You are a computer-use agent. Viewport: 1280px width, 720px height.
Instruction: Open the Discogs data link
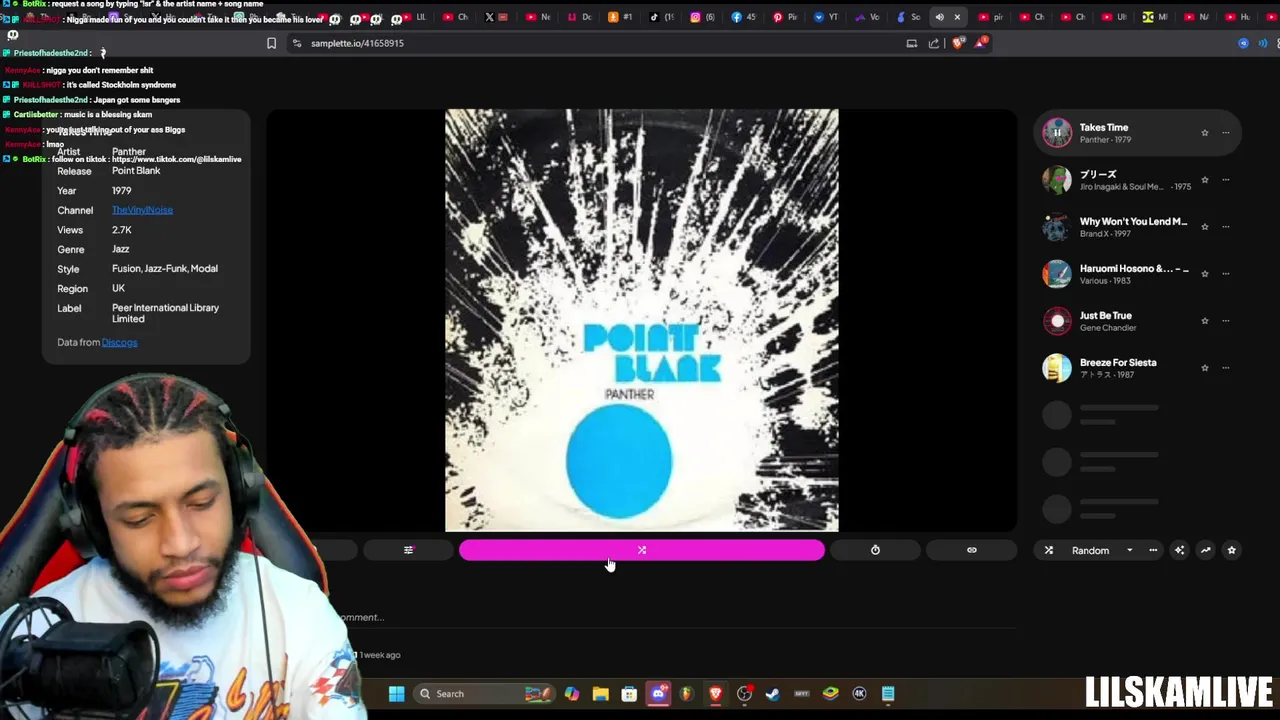coord(119,342)
